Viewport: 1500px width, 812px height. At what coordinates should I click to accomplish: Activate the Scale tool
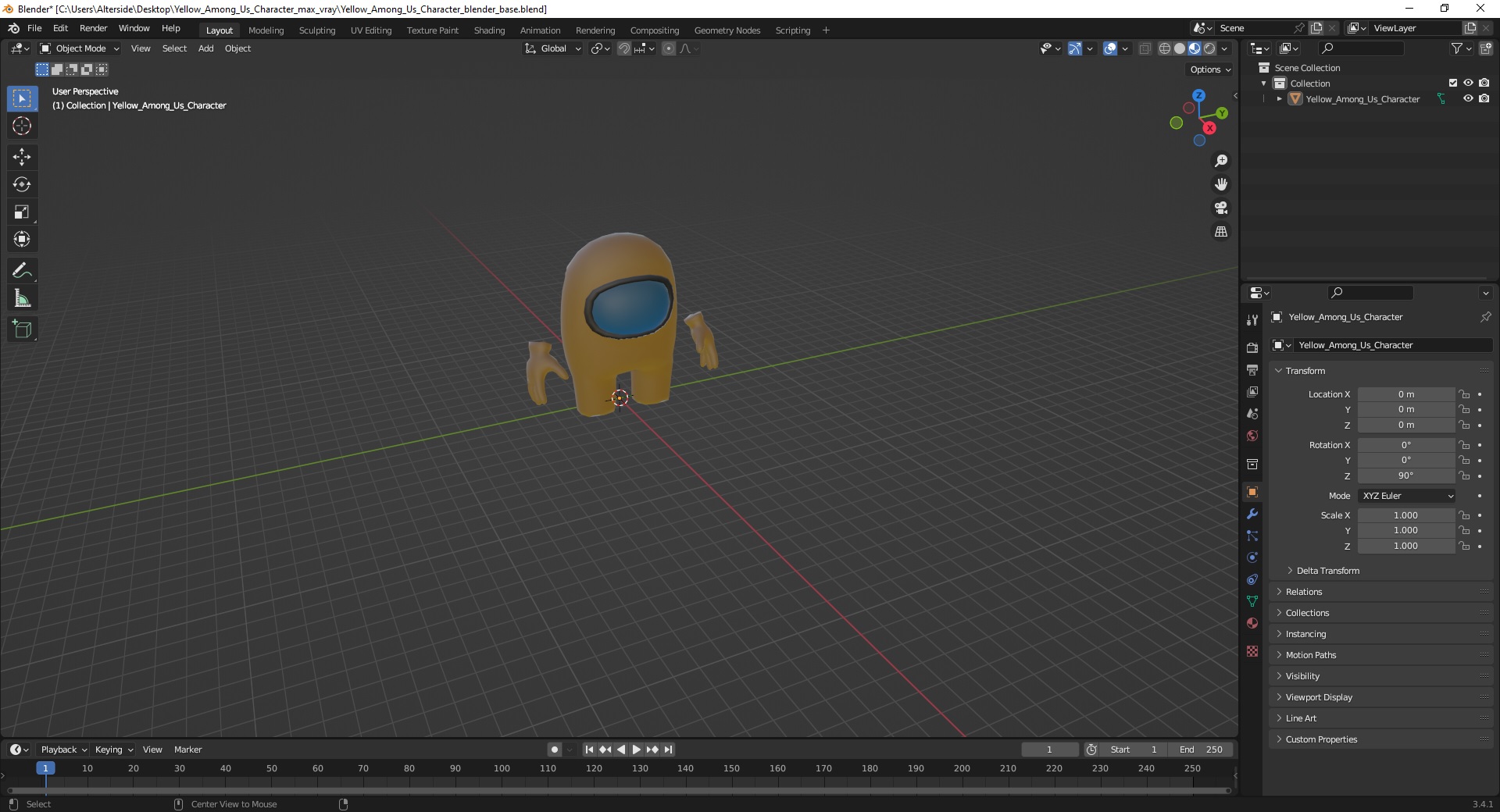(x=22, y=212)
